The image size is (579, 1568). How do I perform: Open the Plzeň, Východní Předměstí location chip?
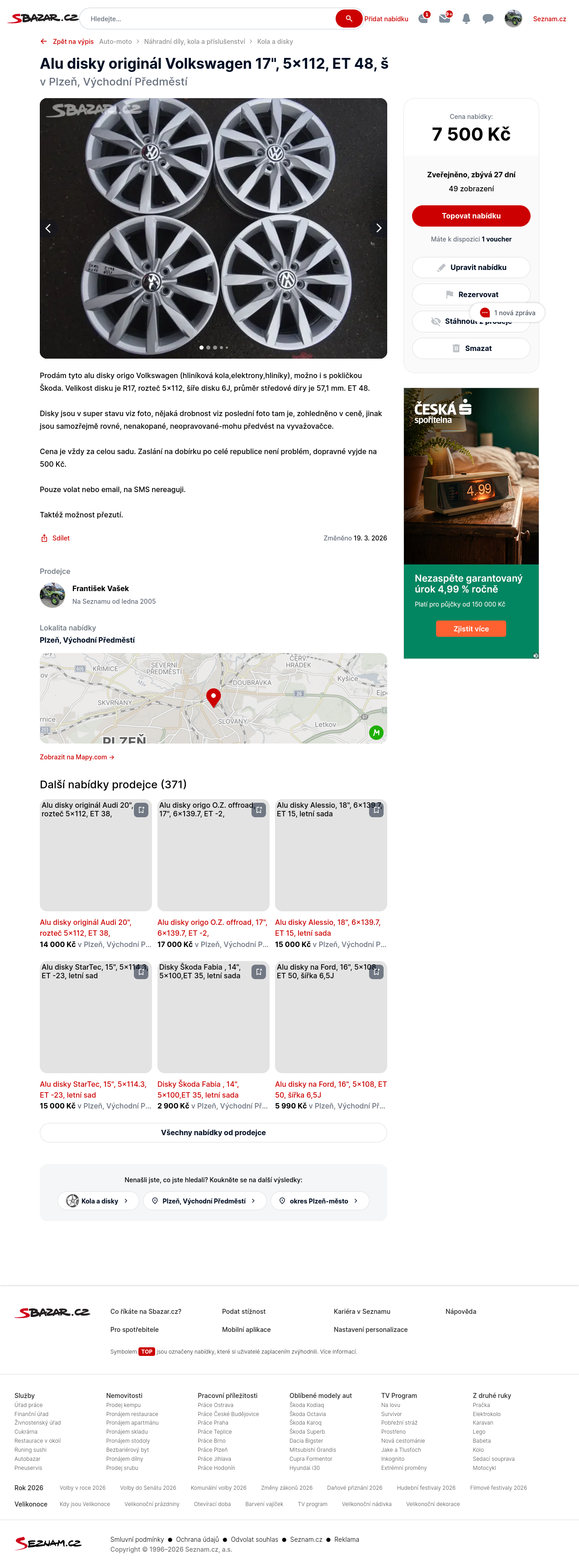point(204,1201)
